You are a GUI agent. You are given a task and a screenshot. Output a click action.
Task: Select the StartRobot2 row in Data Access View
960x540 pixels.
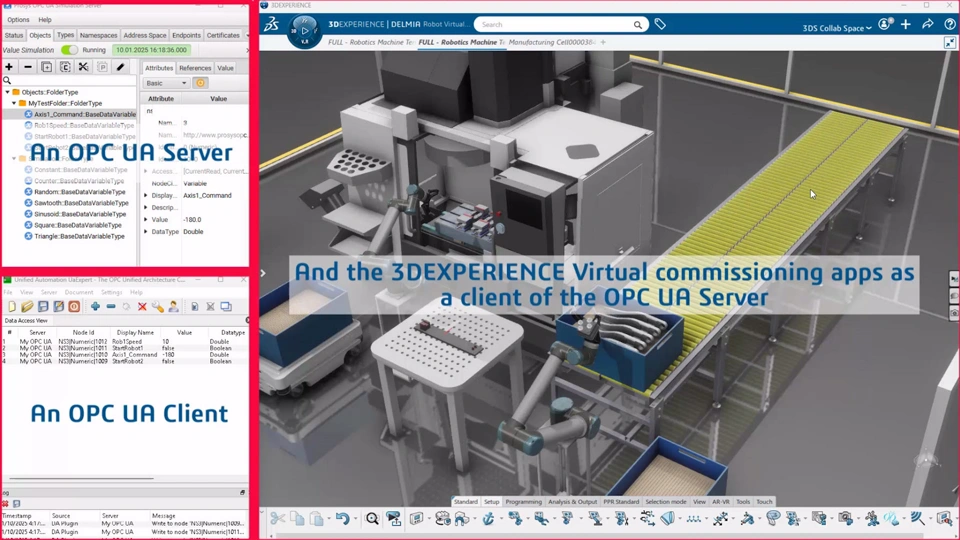[124, 361]
